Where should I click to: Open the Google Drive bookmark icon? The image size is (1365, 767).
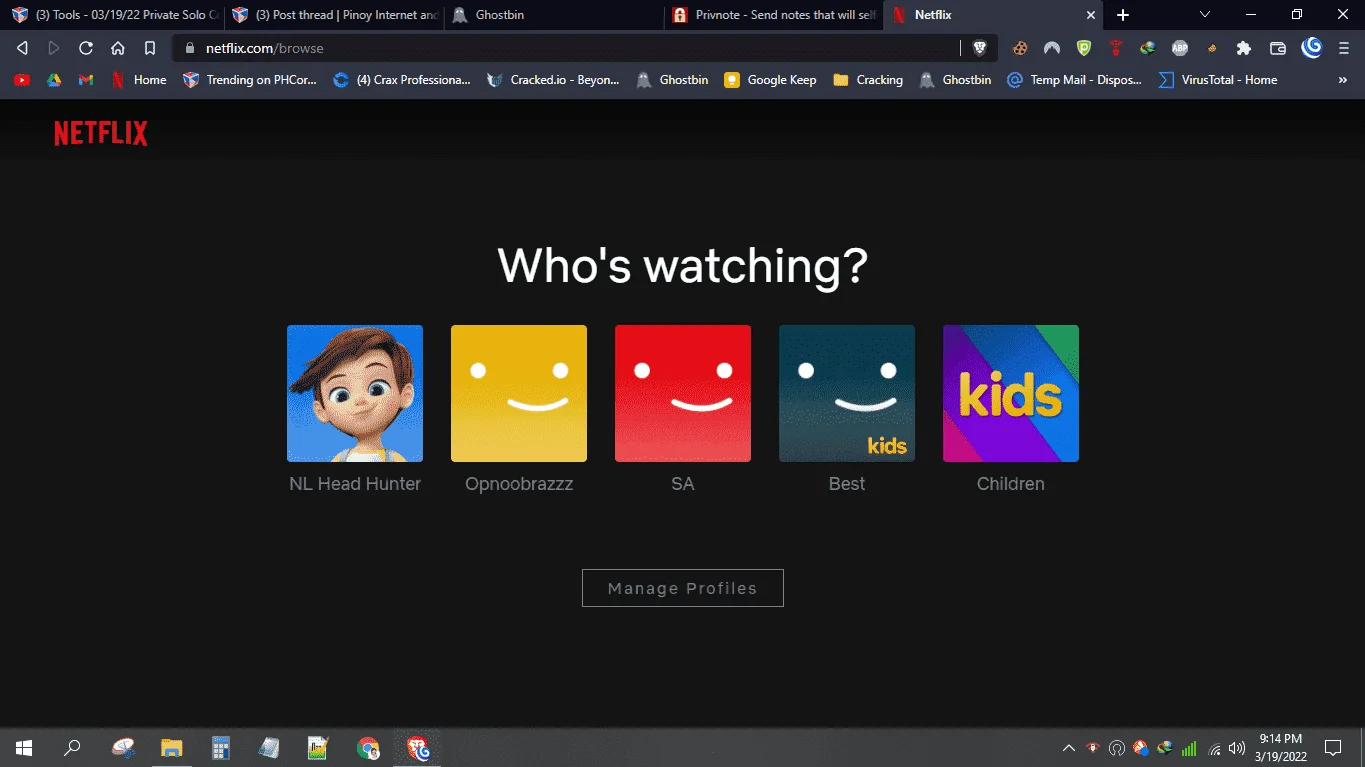point(54,80)
